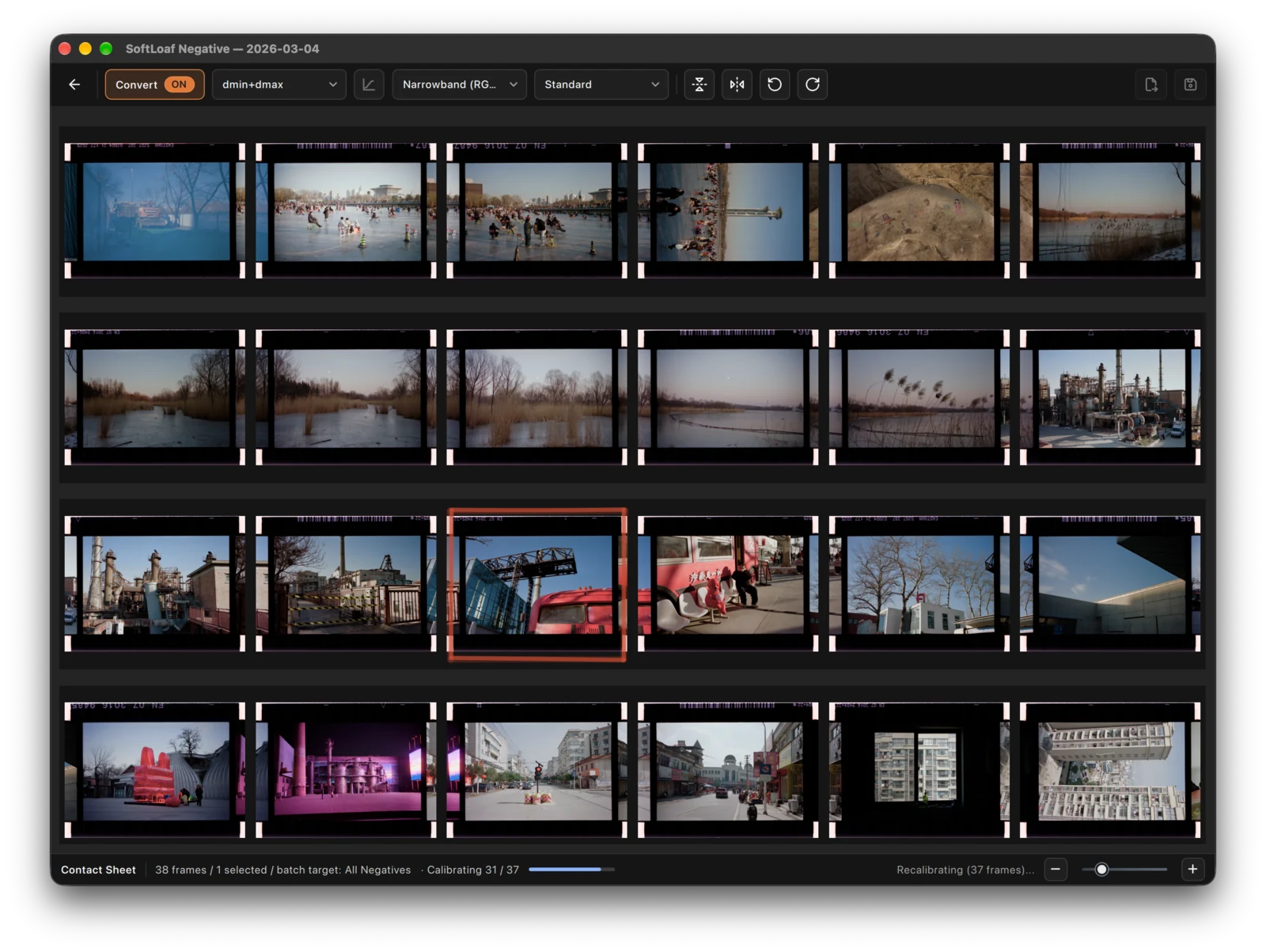Select the magenta-lit factory frame
This screenshot has height=952, width=1266.
(346, 770)
